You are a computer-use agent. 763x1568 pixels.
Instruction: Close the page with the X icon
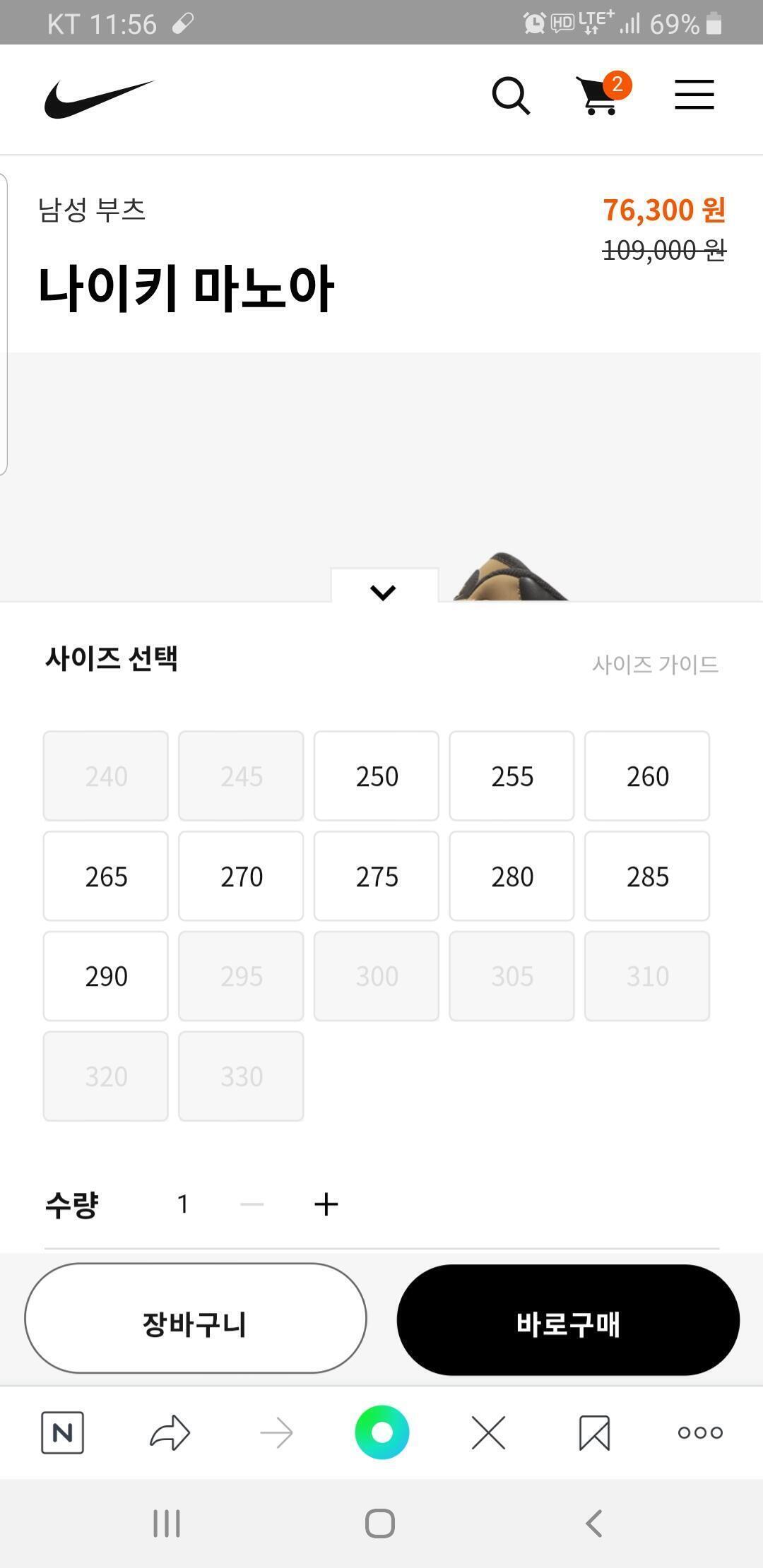click(488, 1432)
